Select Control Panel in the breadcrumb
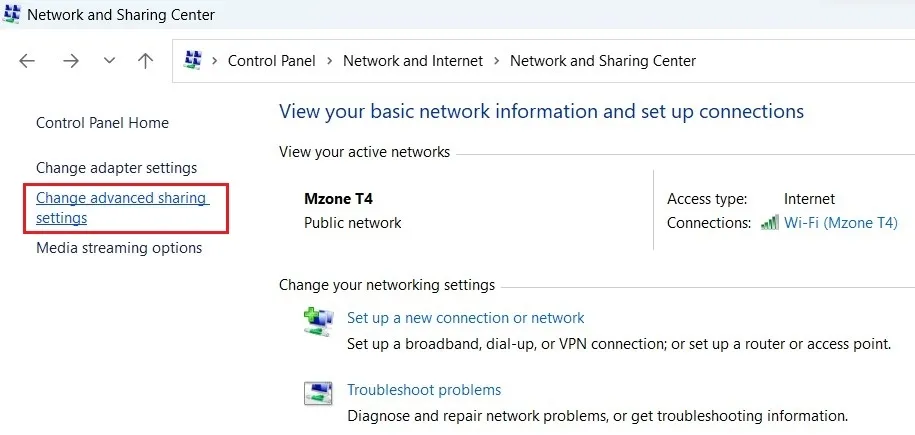The width and height of the screenshot is (915, 435). tap(271, 61)
